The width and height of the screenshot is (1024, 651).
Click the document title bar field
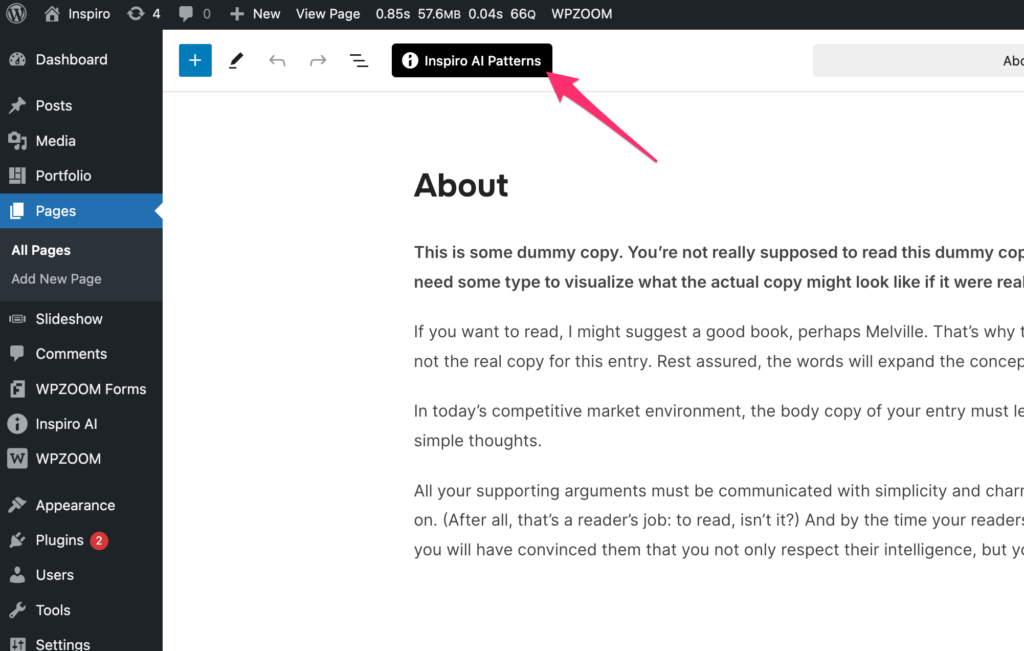click(x=918, y=61)
